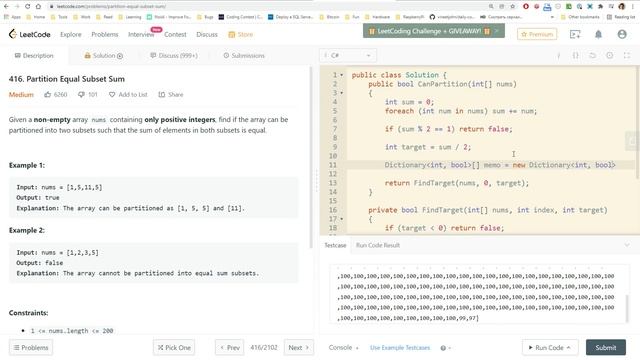Viewport: 640px width, 360px height.
Task: Open editor settings gear icon
Action: 610,56
